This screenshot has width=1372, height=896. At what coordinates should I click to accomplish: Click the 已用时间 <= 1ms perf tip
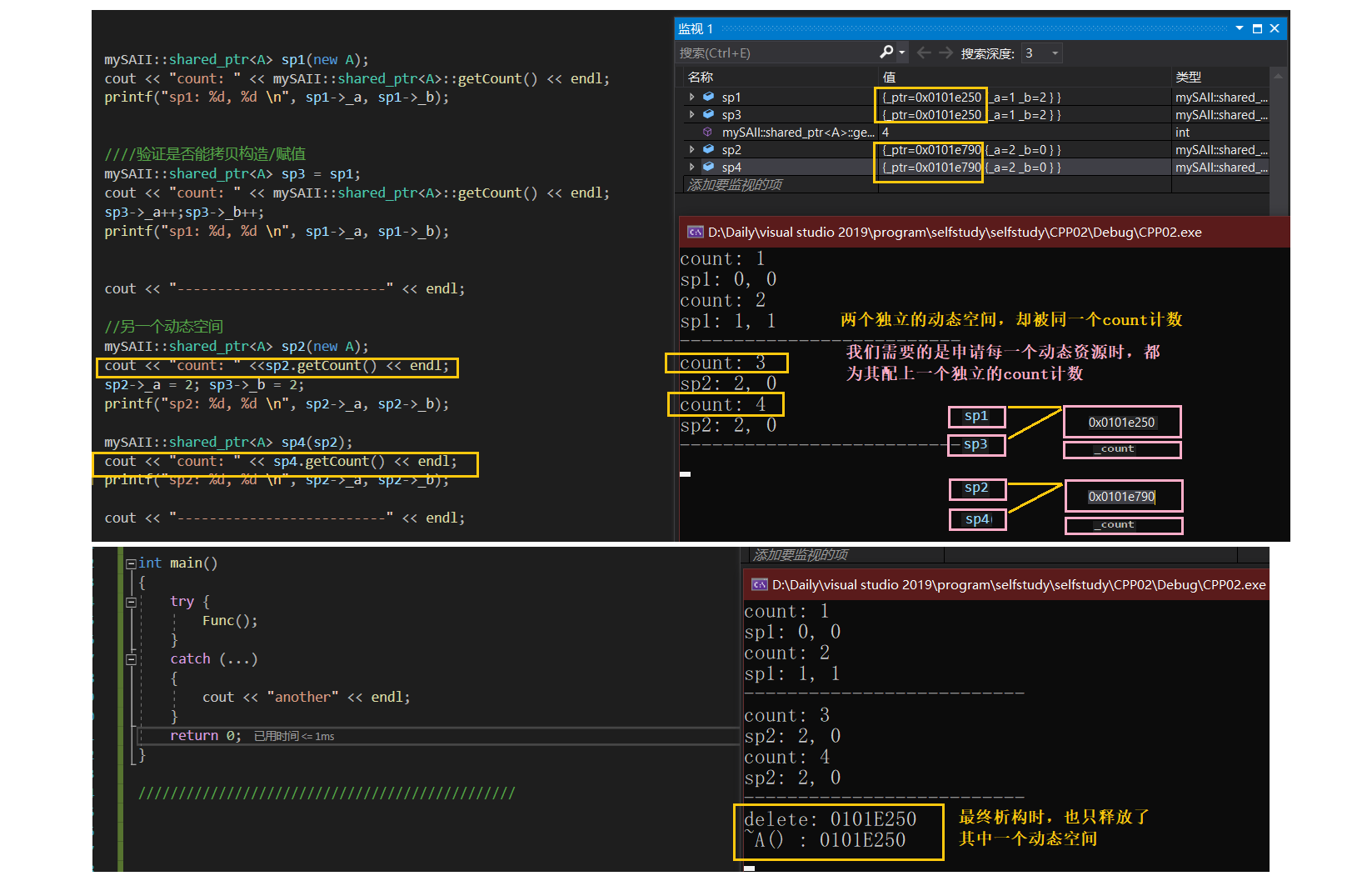294,736
